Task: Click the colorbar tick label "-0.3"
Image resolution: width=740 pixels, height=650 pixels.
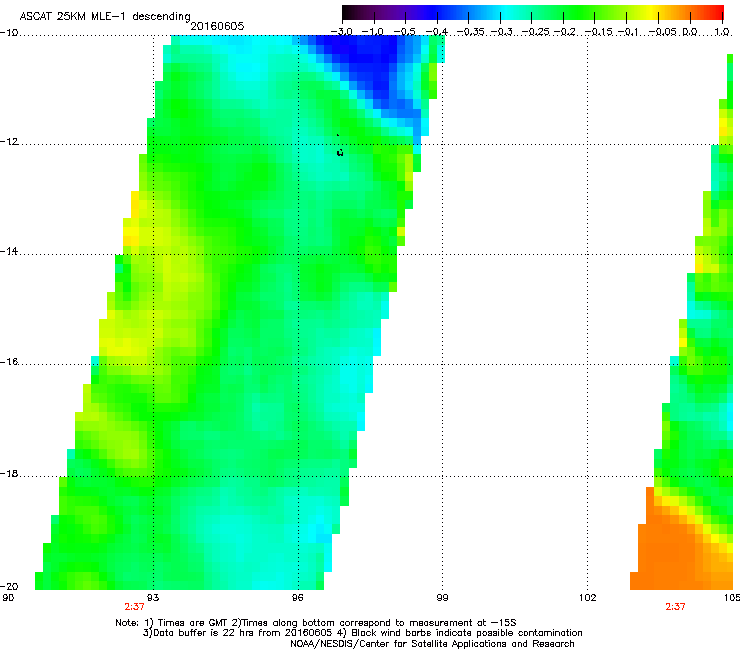Action: (x=501, y=32)
